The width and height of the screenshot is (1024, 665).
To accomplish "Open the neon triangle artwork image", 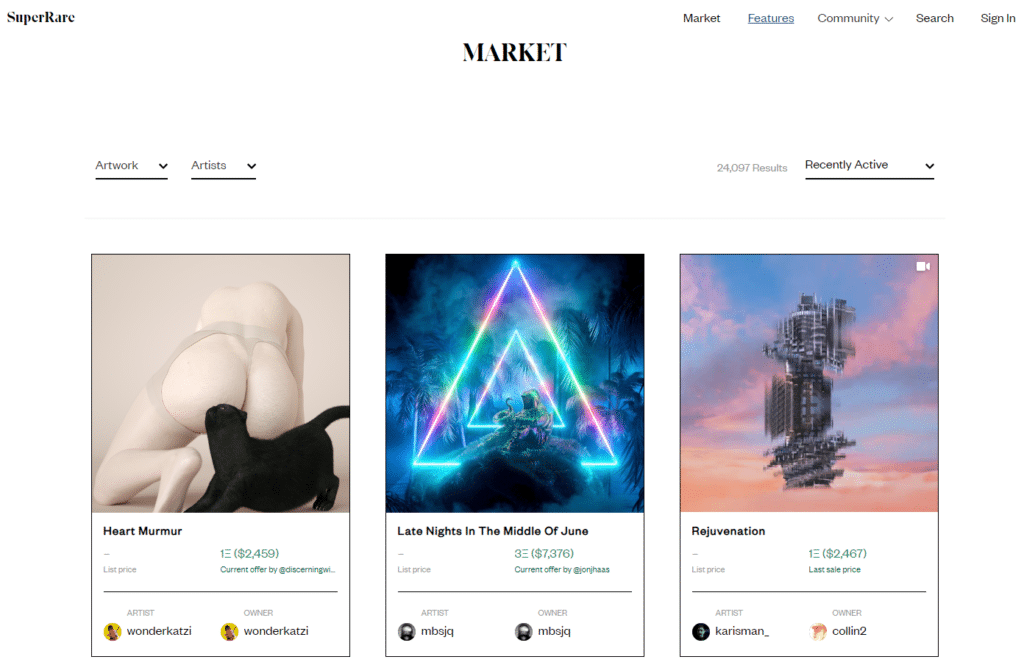I will (x=515, y=383).
